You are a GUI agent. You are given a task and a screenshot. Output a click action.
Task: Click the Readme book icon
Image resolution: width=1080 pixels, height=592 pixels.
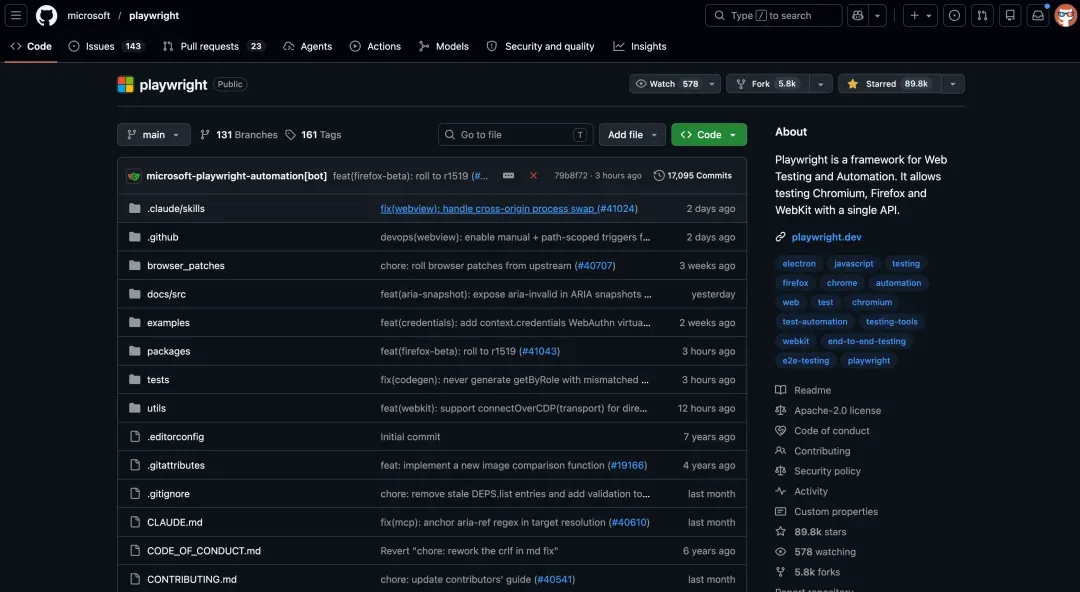(780, 390)
